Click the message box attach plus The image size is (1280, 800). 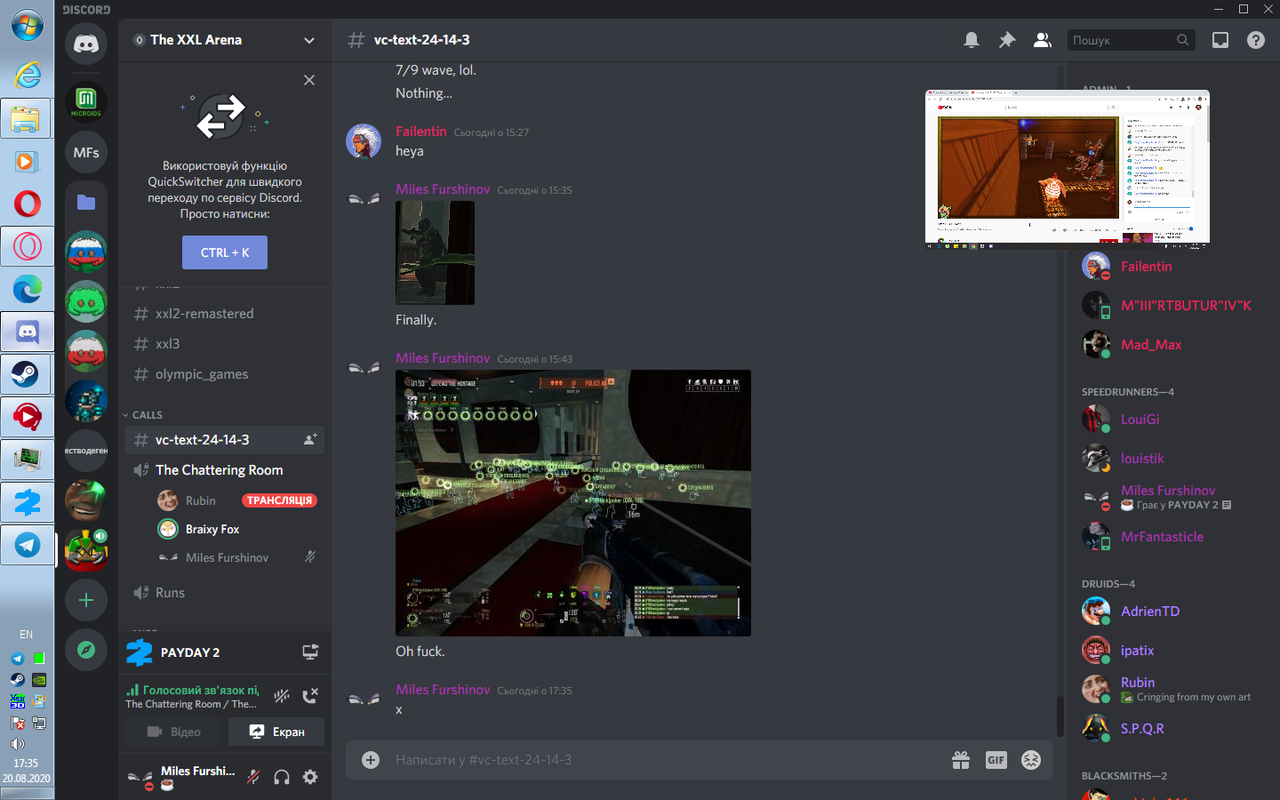[371, 760]
